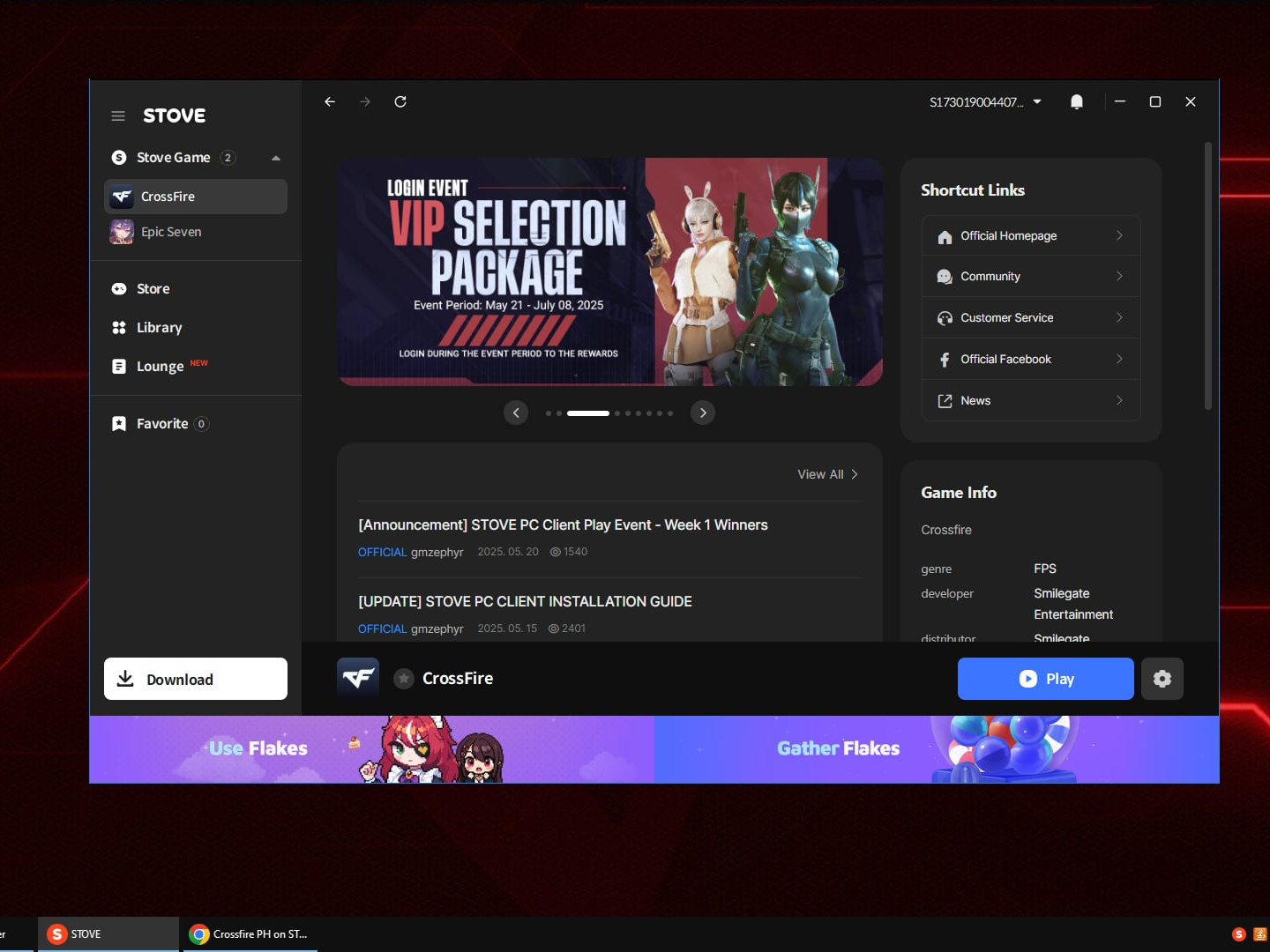The image size is (1270, 952).
Task: Switch to STOVE in taskbar
Action: pyautogui.click(x=108, y=934)
